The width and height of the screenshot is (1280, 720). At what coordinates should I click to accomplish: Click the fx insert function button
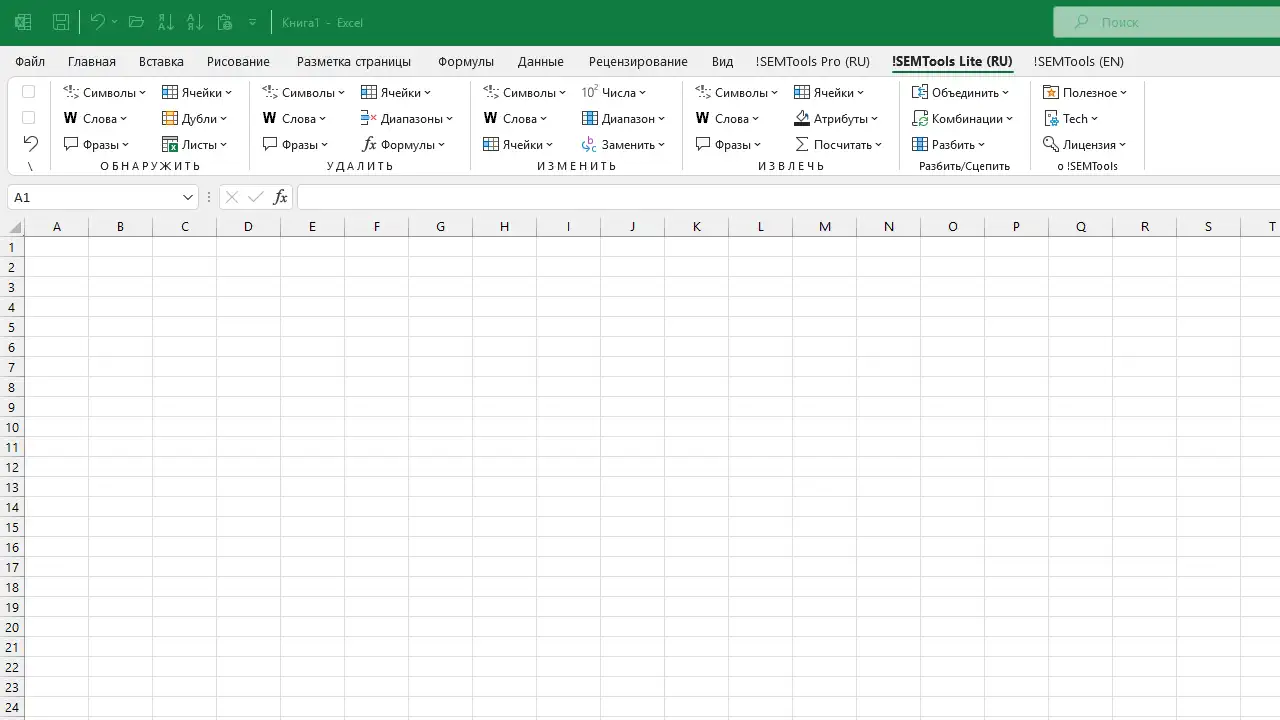click(280, 197)
